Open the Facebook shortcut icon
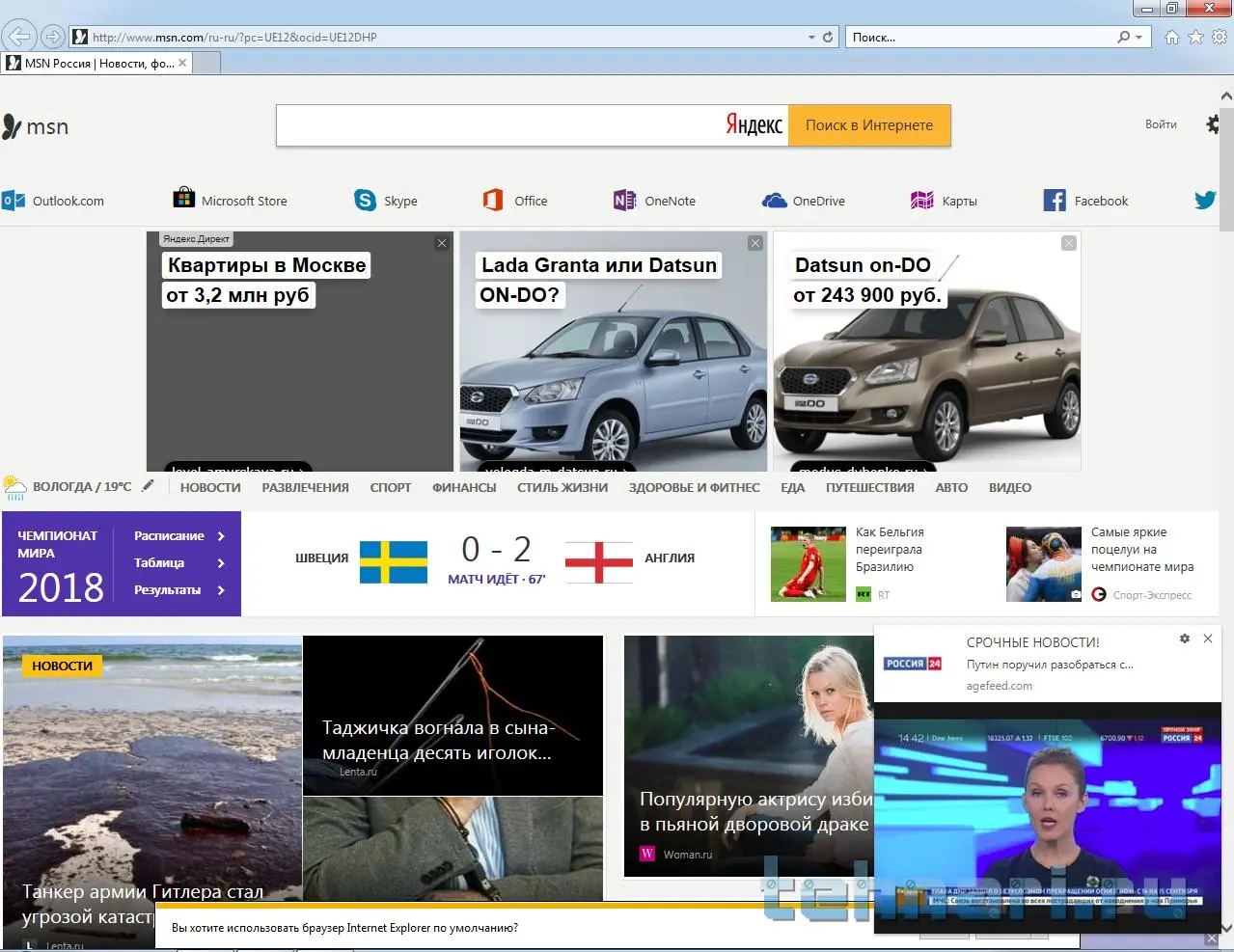The height and width of the screenshot is (952, 1234). click(x=1055, y=201)
